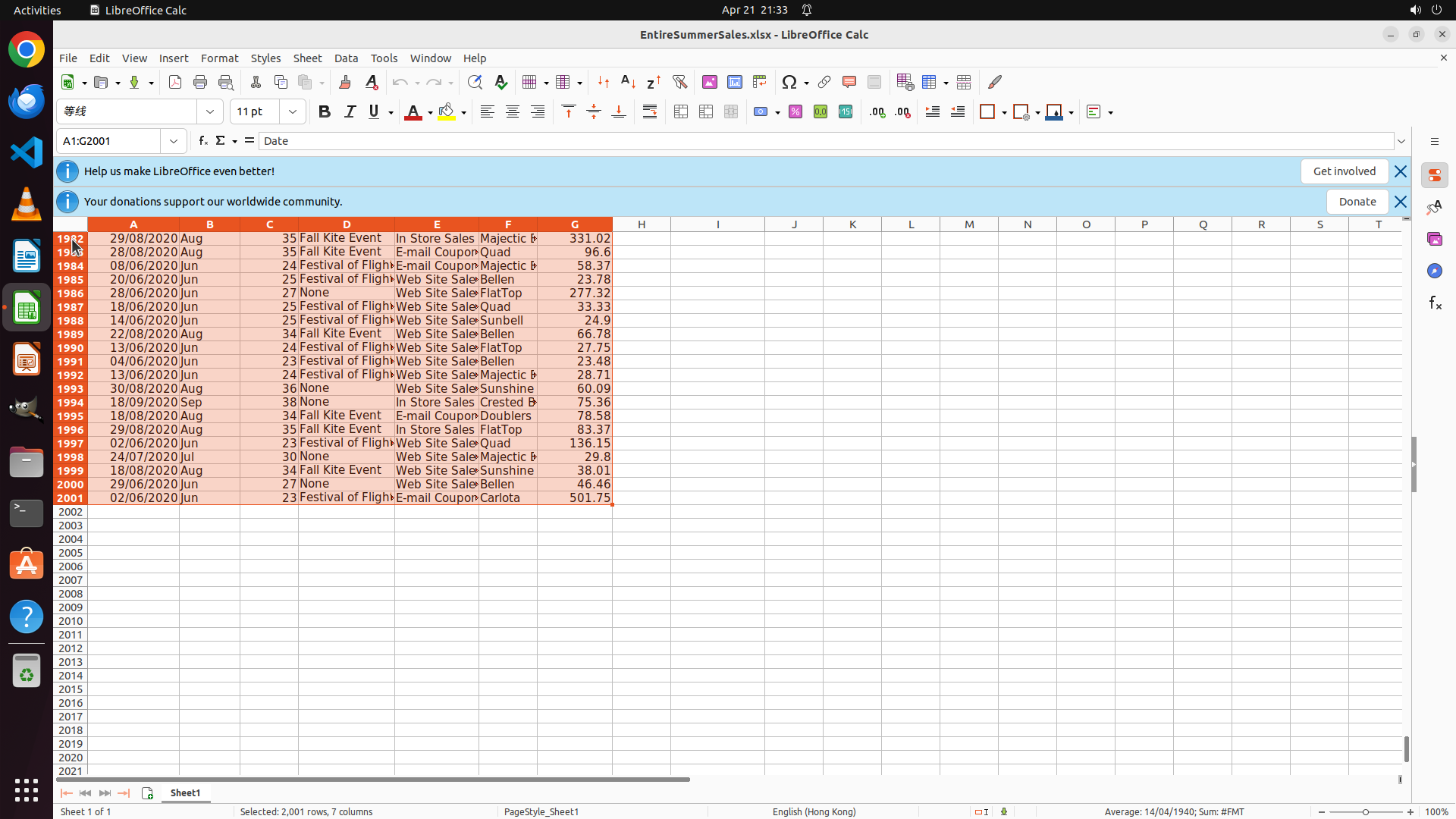Apply the yellow background highlight color
Screen dimensions: 1456x819
(x=447, y=112)
